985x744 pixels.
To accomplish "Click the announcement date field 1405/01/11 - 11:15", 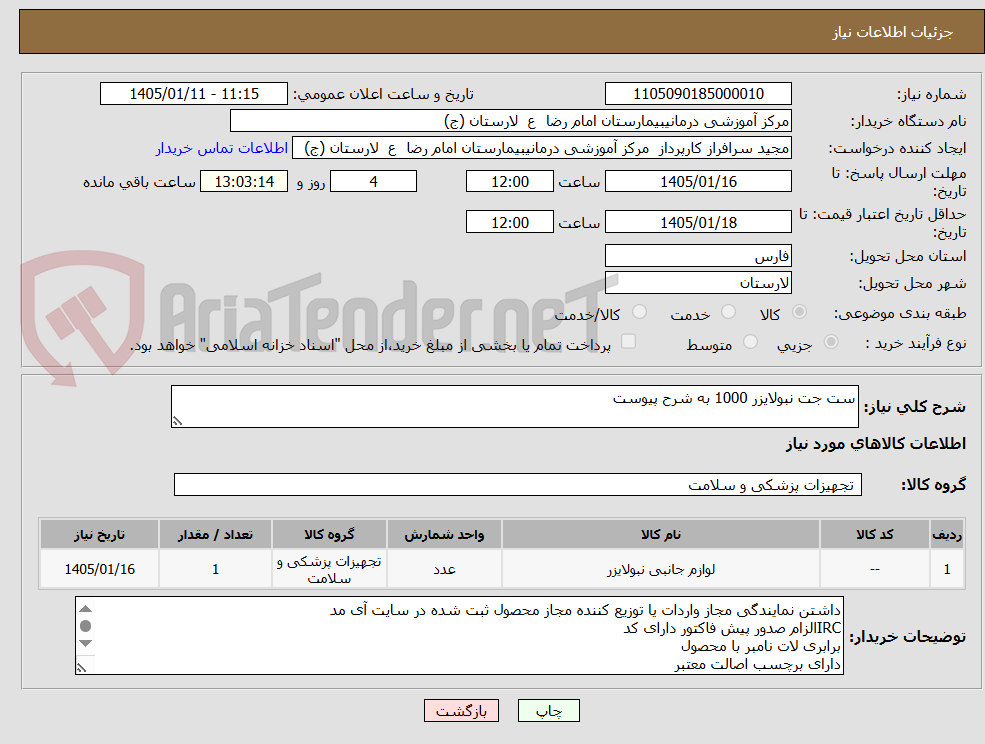I will click(193, 94).
